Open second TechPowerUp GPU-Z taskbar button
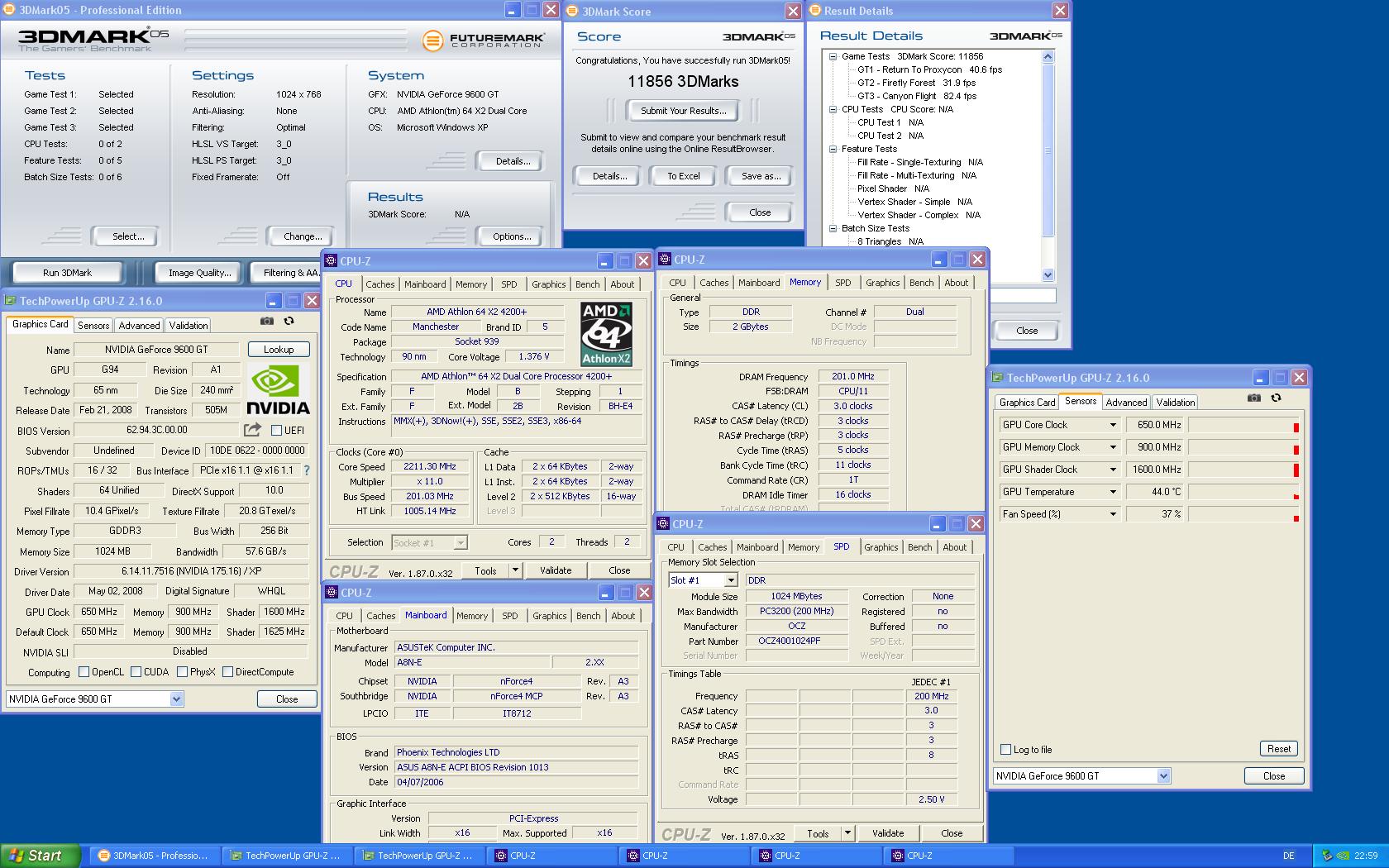1389x868 pixels. [x=419, y=856]
